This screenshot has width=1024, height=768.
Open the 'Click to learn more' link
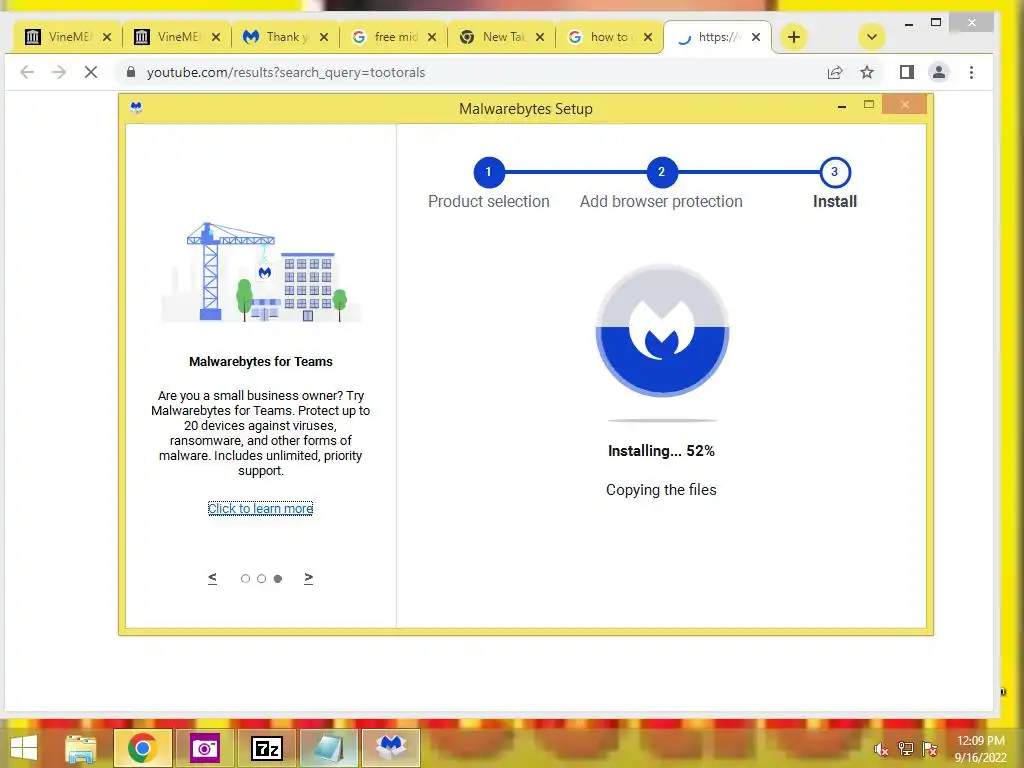coord(261,508)
